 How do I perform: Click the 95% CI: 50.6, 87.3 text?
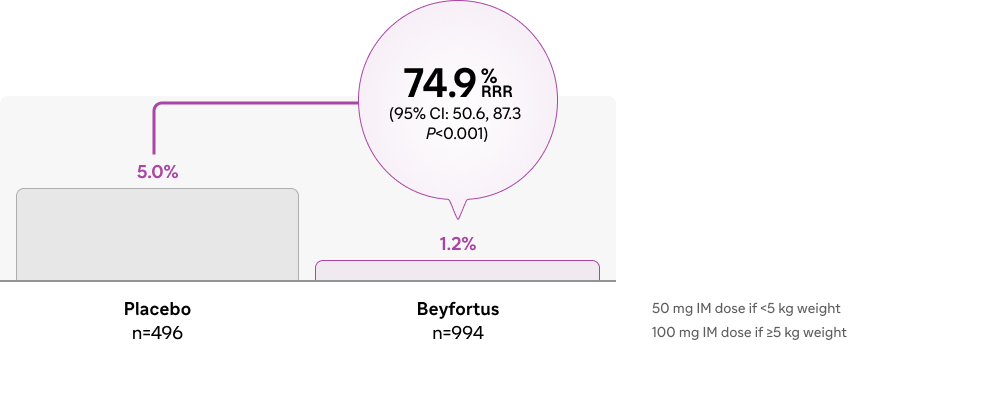coord(455,114)
